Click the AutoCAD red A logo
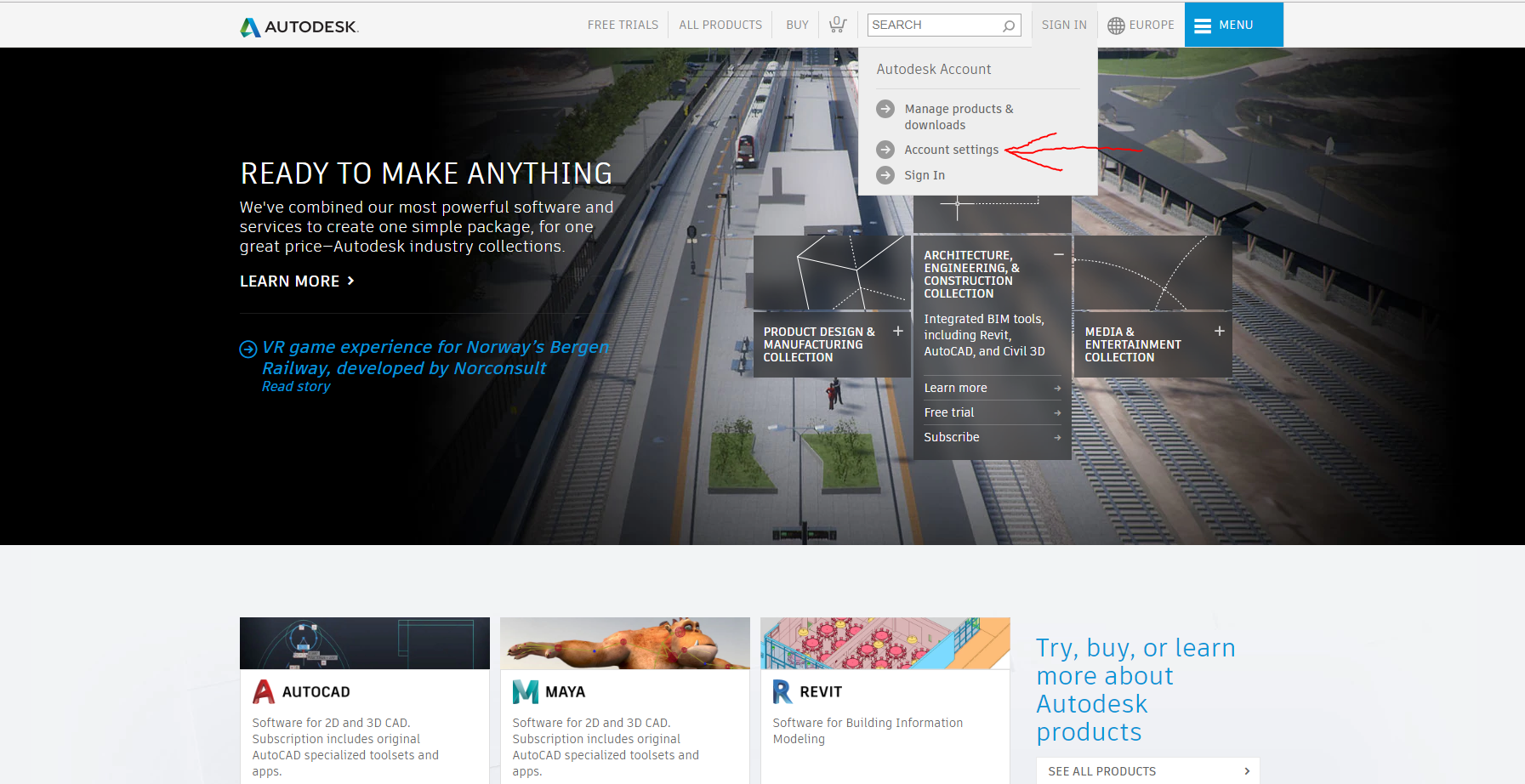The width and height of the screenshot is (1525, 784). coord(264,691)
